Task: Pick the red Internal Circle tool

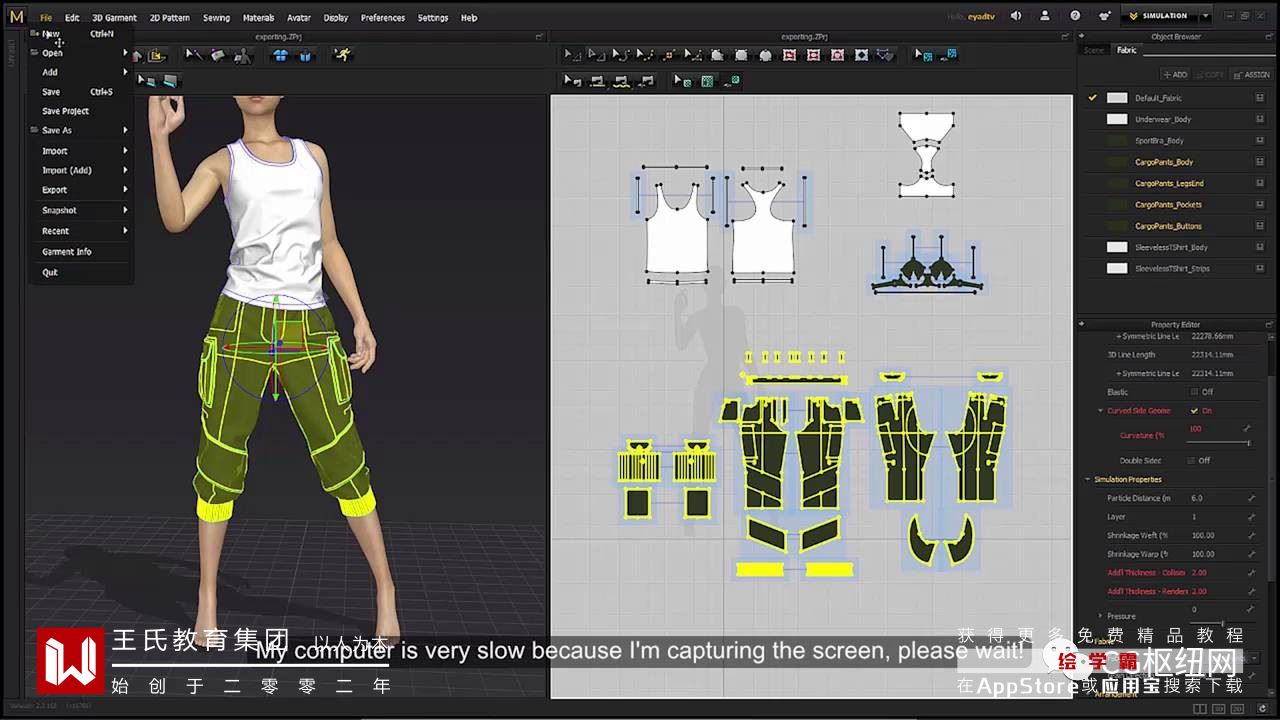Action: (838, 55)
